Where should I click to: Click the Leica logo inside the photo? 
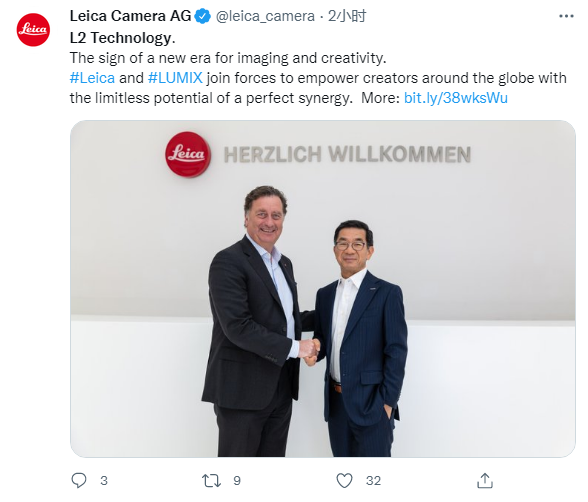coord(188,154)
